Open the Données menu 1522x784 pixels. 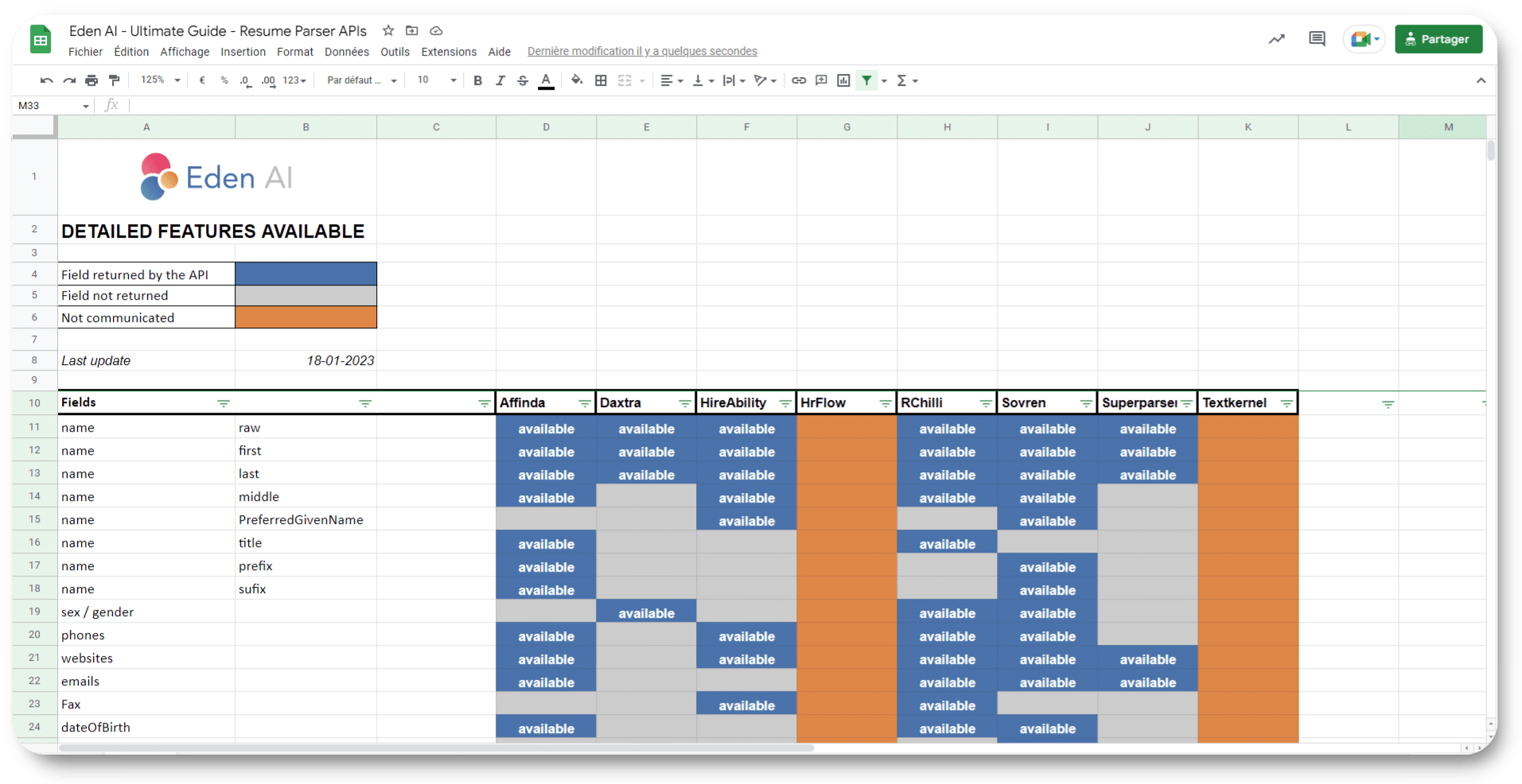pos(347,52)
